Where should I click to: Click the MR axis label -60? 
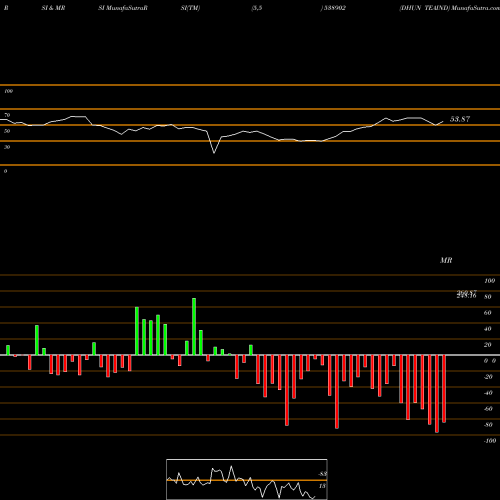488,409
